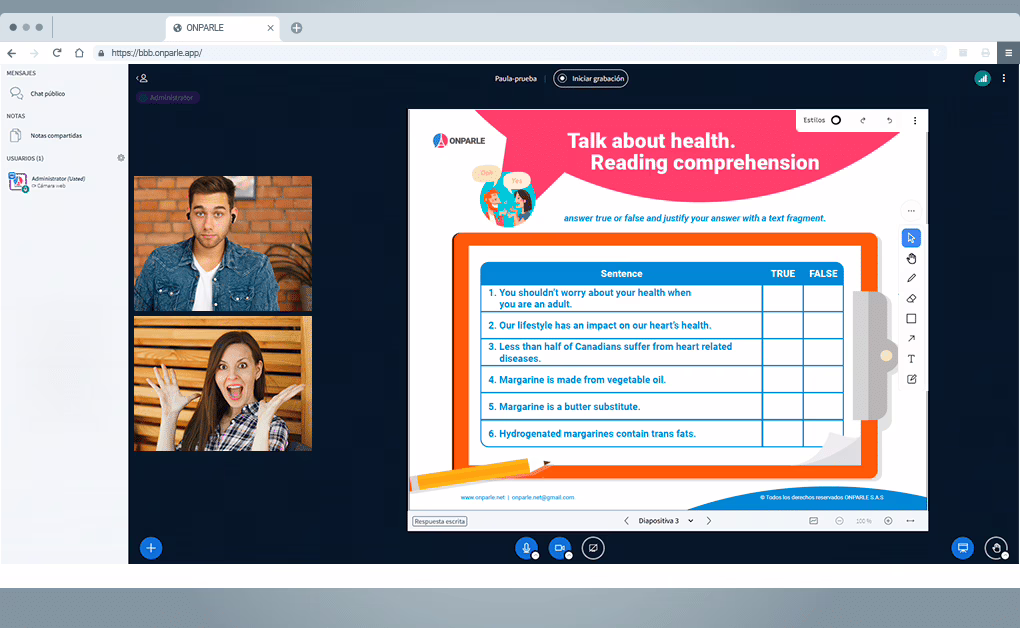
Task: Turn off the webcam
Action: (x=560, y=548)
